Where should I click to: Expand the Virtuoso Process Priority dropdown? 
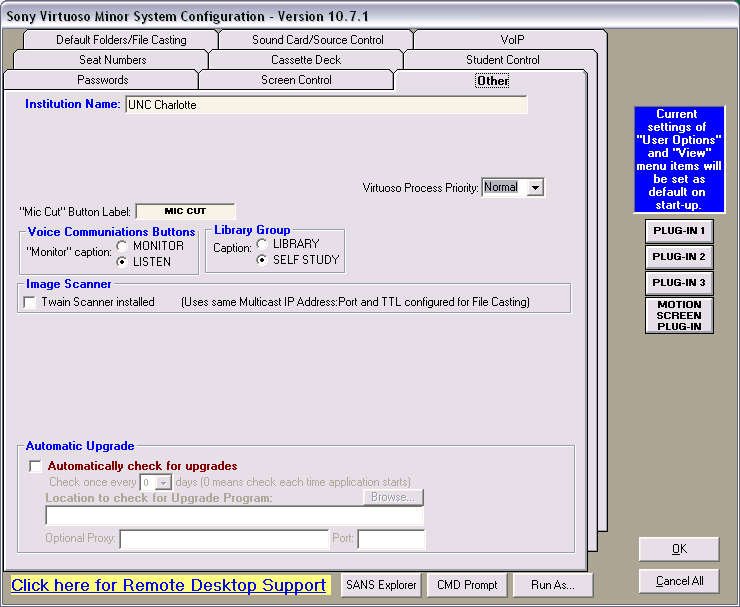(535, 187)
